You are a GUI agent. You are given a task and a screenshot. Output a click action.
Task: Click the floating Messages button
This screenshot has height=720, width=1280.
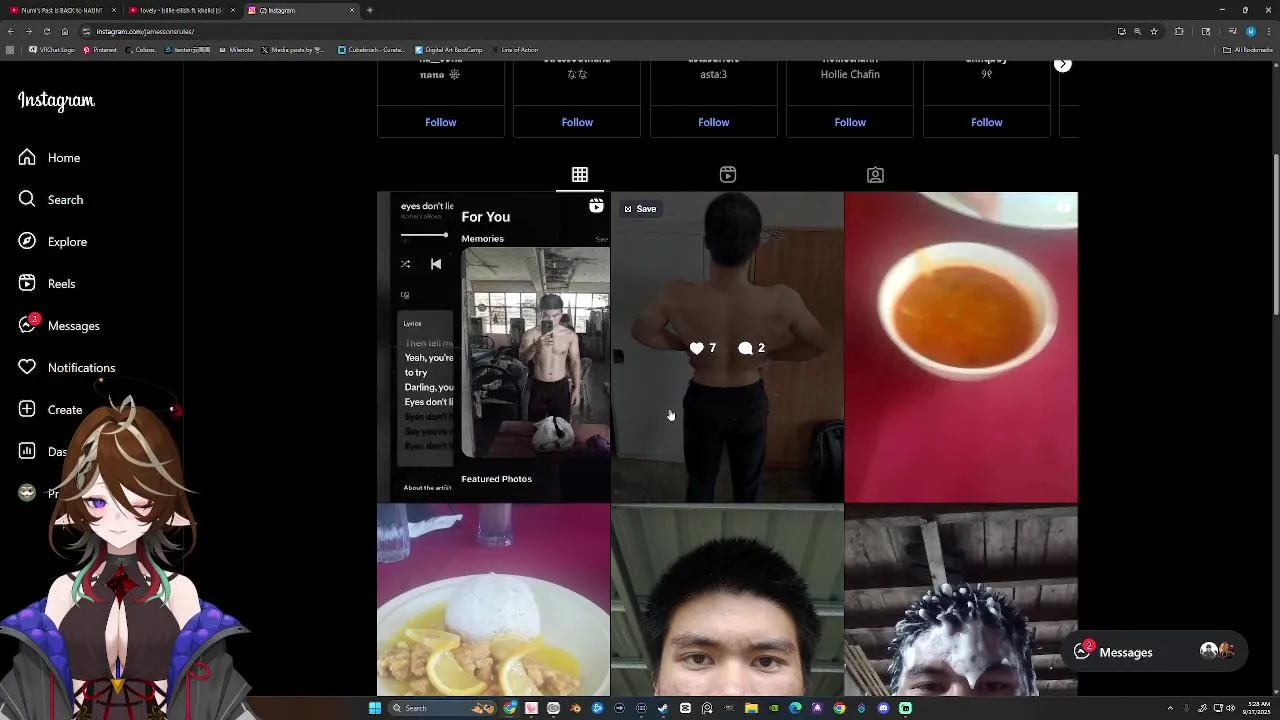click(1154, 652)
